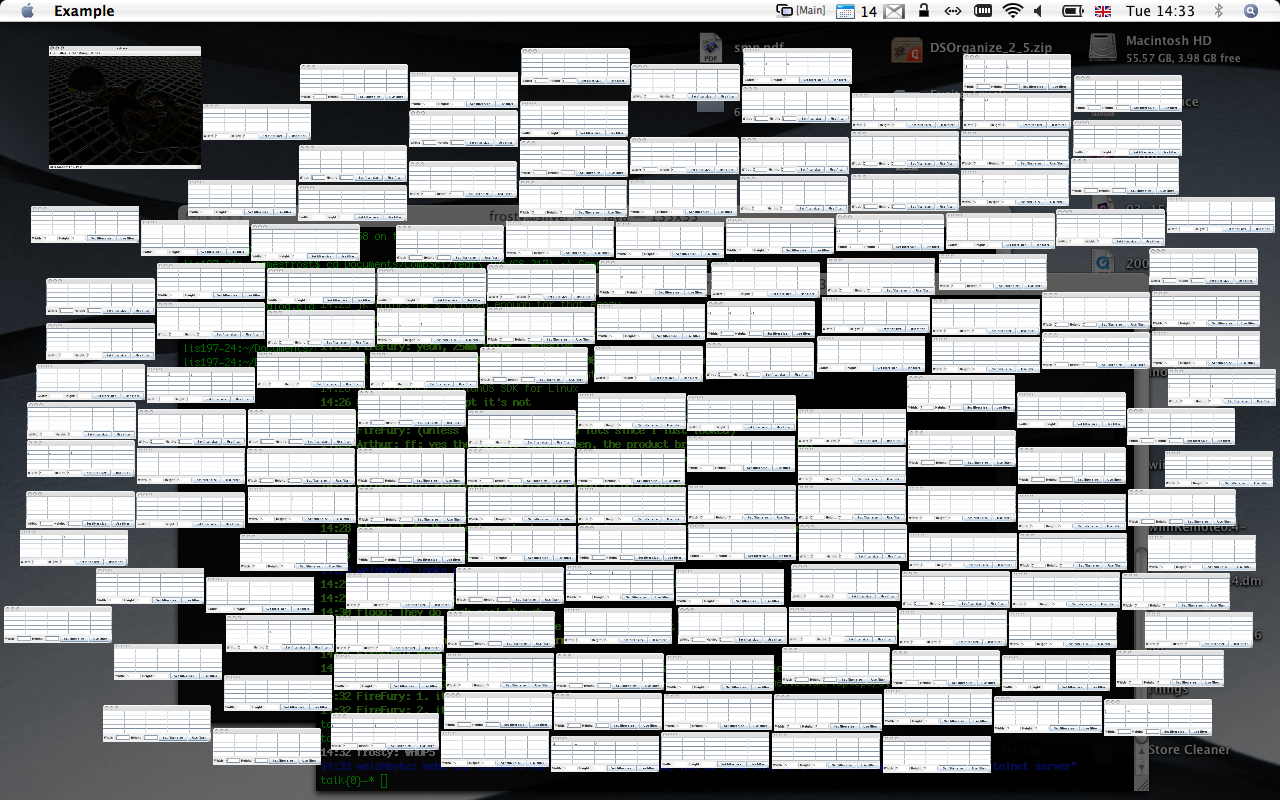Select the DSOrganize_2_5.zip file
The width and height of the screenshot is (1280, 800).
click(906, 48)
